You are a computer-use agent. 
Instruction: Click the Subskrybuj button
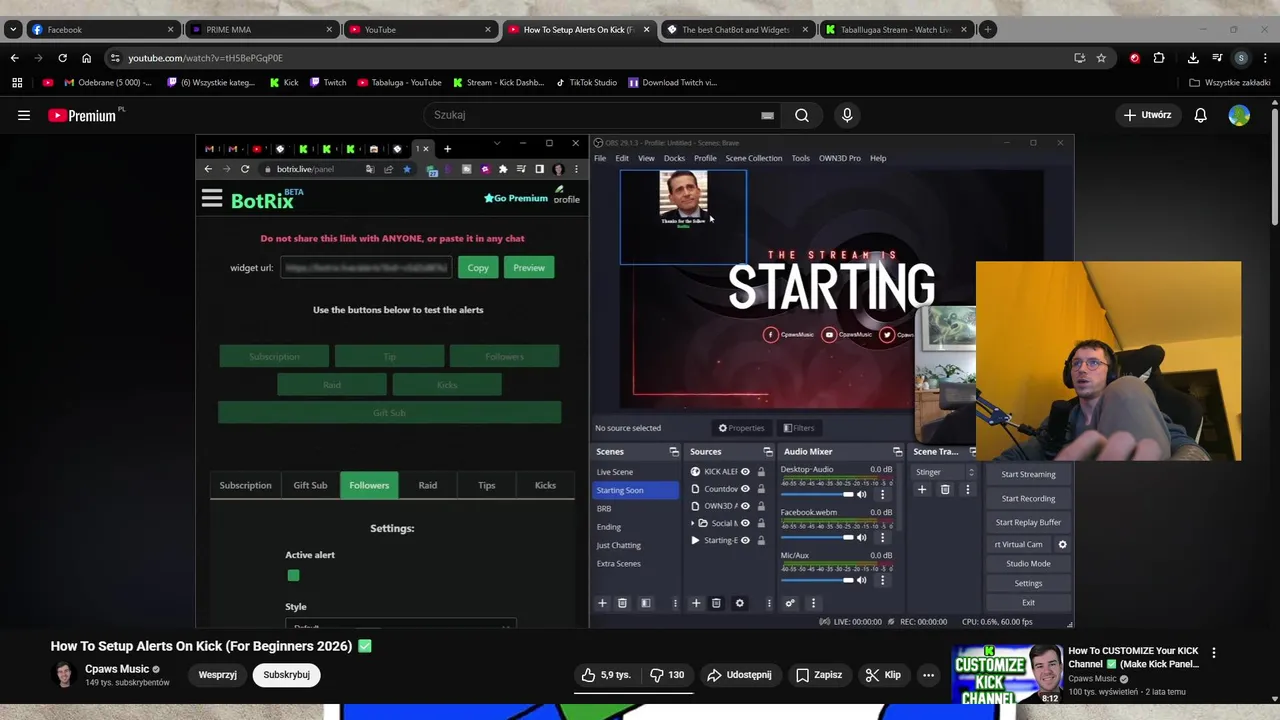(x=286, y=675)
